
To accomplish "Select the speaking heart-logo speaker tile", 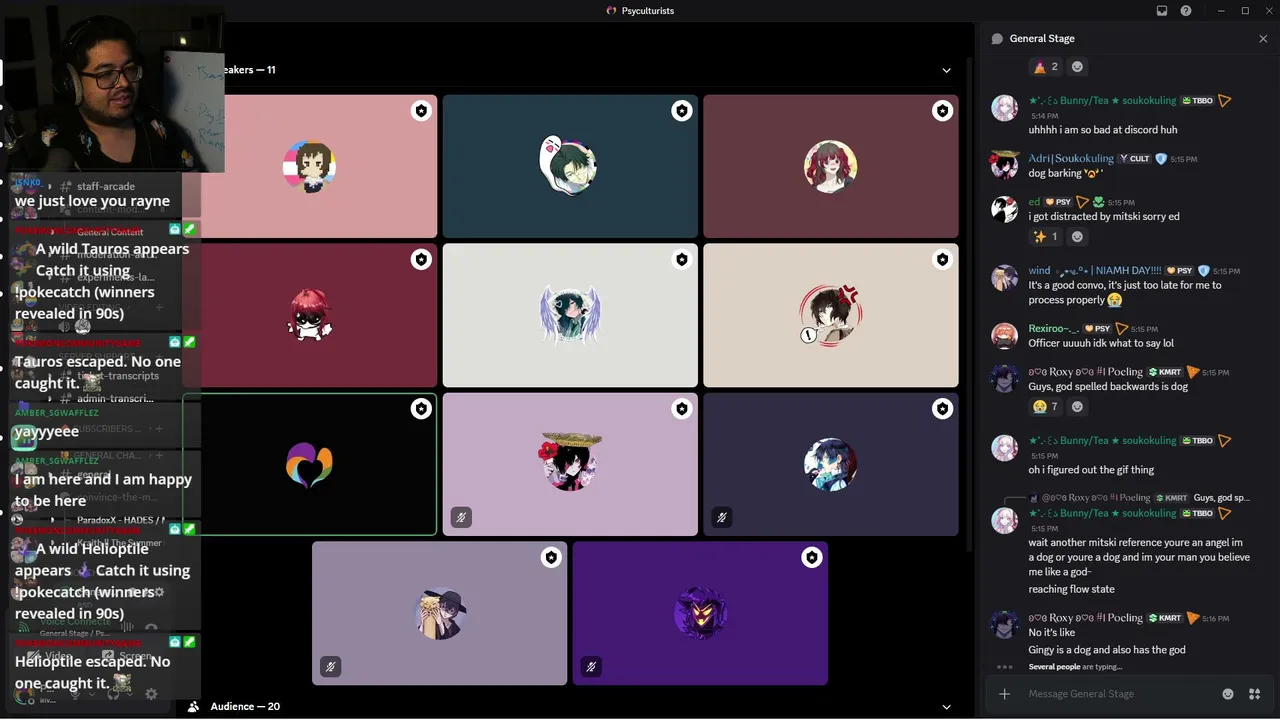I will (309, 464).
